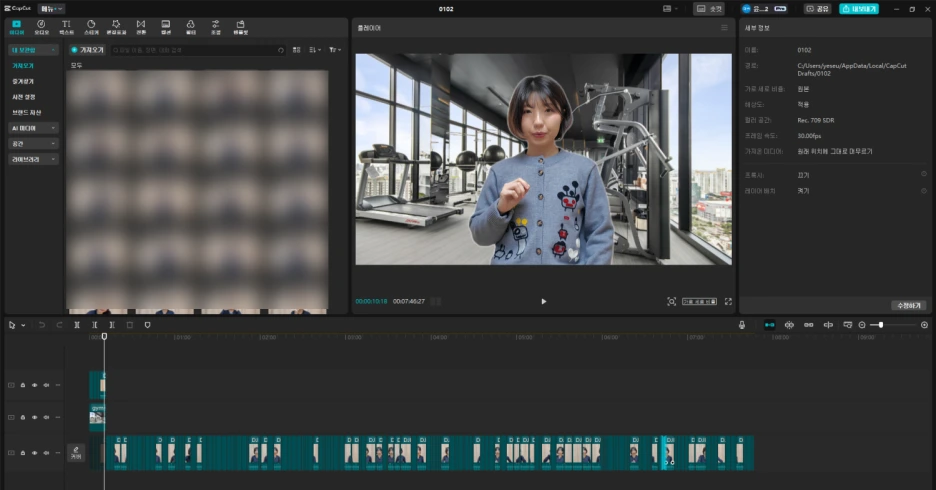Viewport: 936px width, 490px height.
Task: Click the trash delete icon in timeline toolbar
Action: tap(130, 325)
